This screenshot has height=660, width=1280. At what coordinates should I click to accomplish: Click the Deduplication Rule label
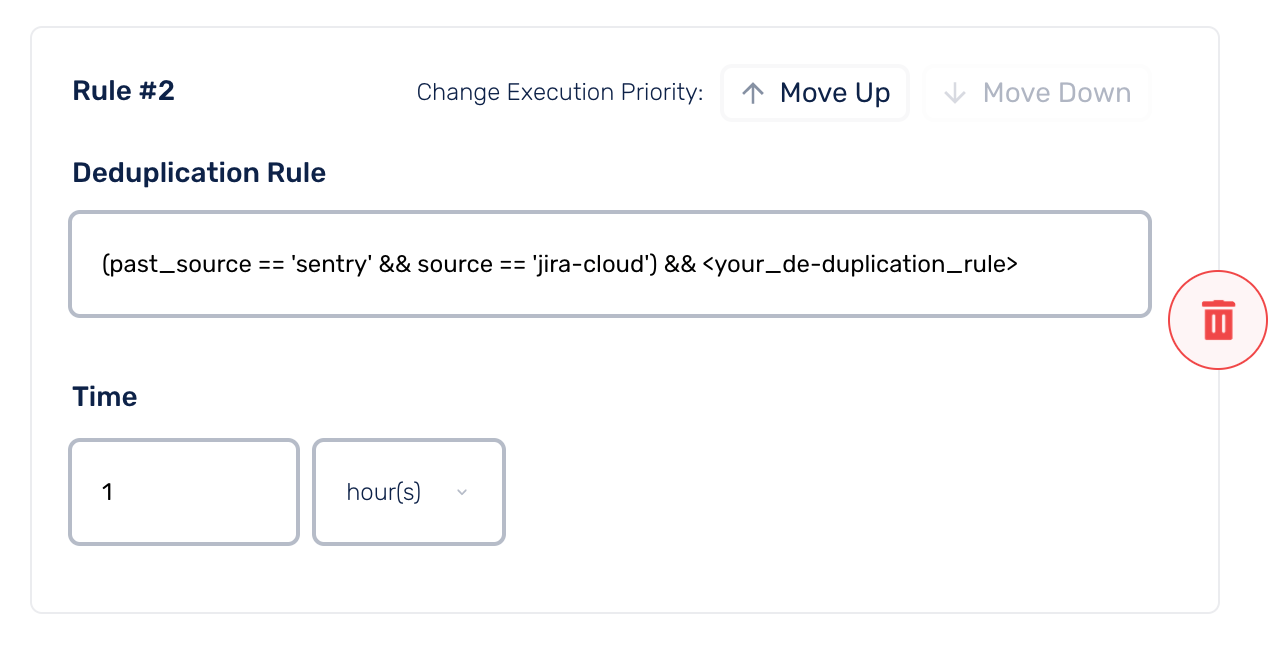[199, 173]
